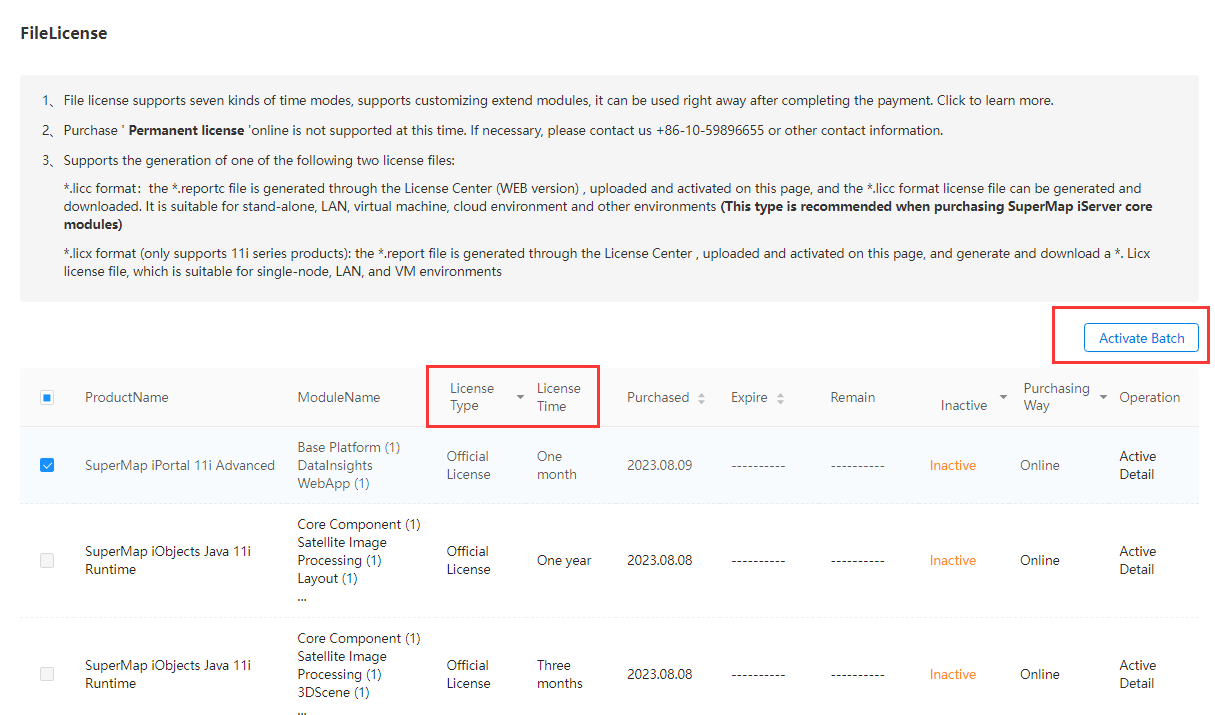Open Detail for the iPortal 11i Advanced license

[1137, 474]
